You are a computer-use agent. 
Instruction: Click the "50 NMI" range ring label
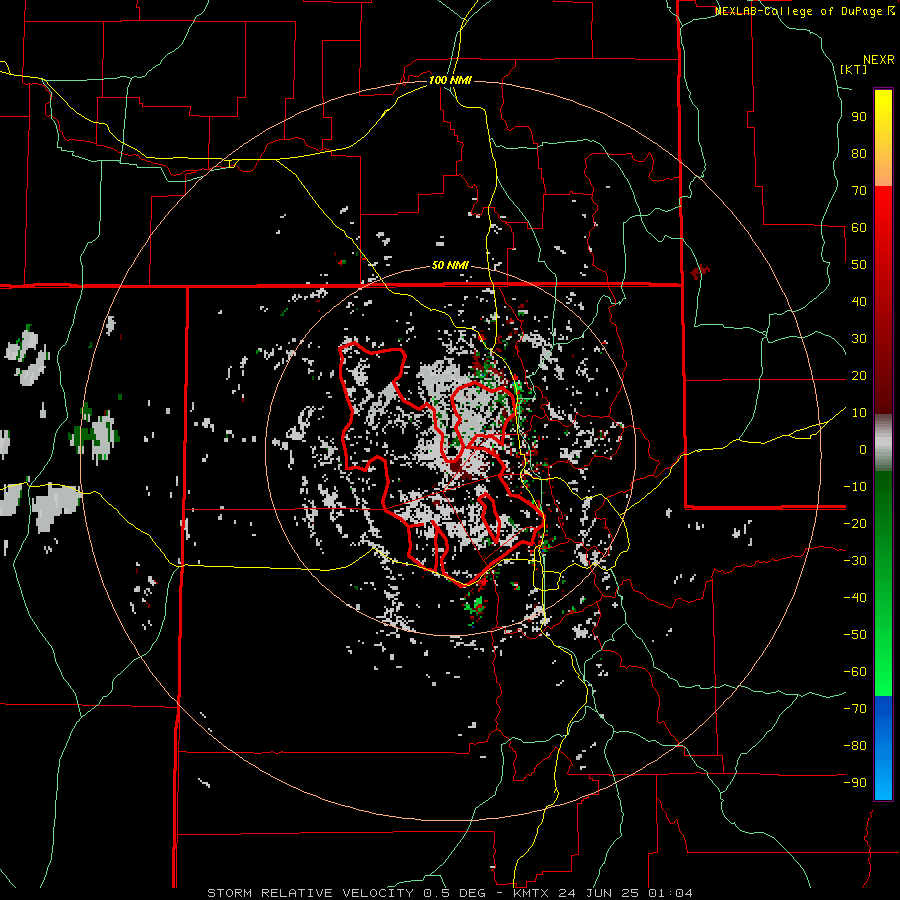(x=450, y=265)
